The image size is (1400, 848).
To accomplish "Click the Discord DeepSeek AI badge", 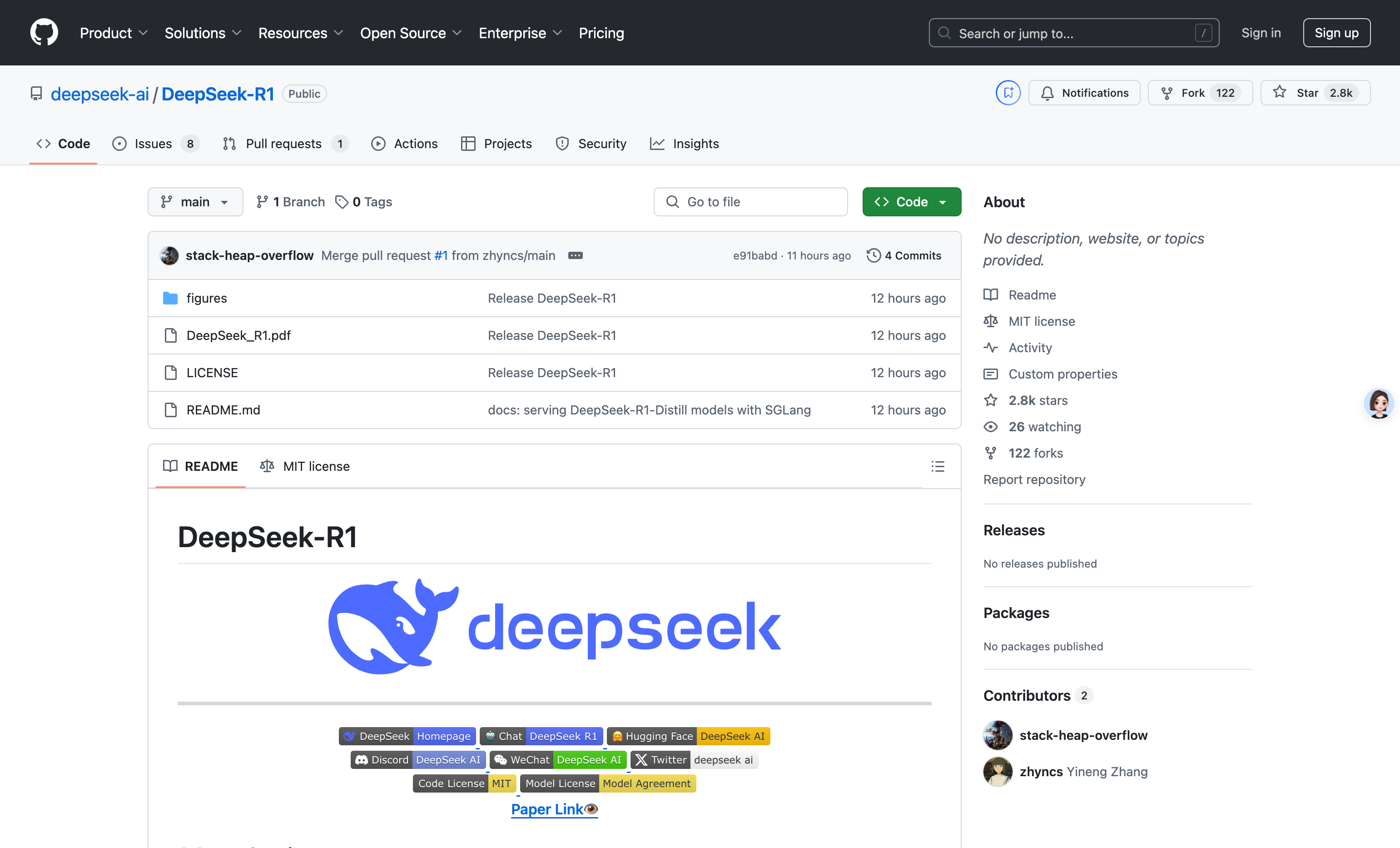I will 418,760.
